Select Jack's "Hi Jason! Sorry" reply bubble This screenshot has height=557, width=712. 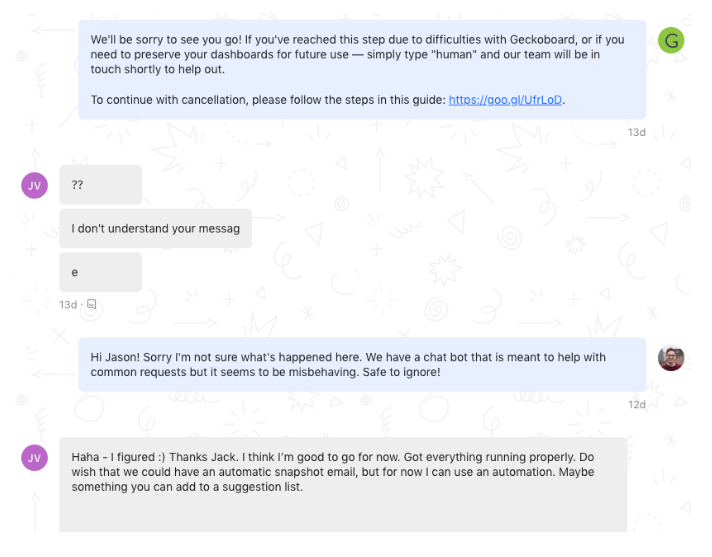(x=362, y=364)
